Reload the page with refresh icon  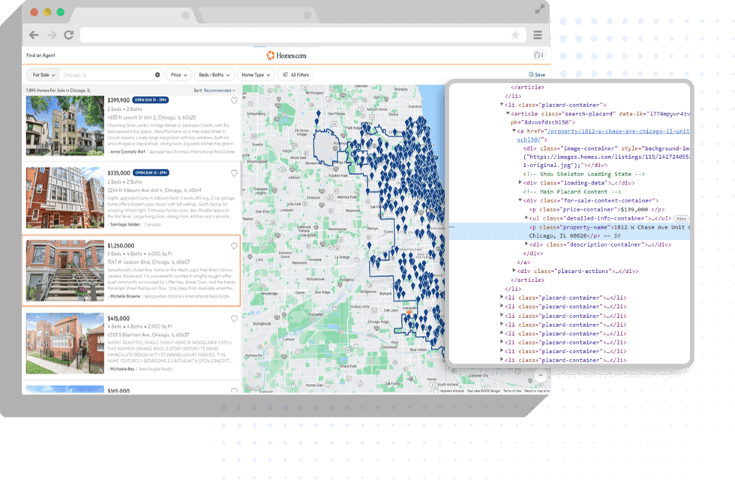tap(68, 34)
